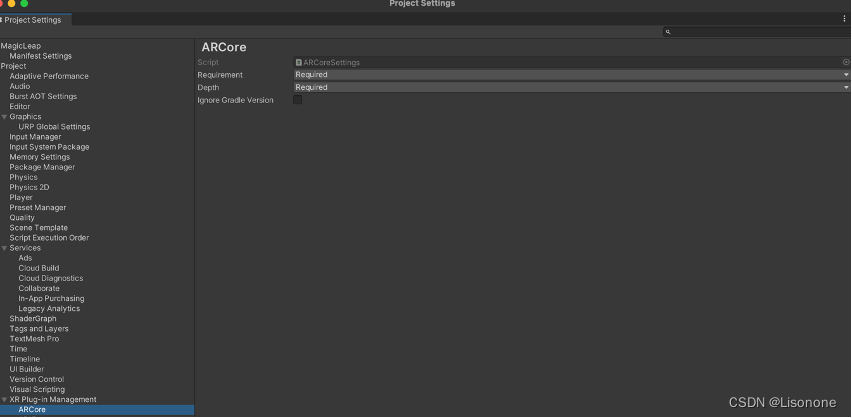The width and height of the screenshot is (852, 418).
Task: Open Memory Settings
Action: tap(40, 157)
